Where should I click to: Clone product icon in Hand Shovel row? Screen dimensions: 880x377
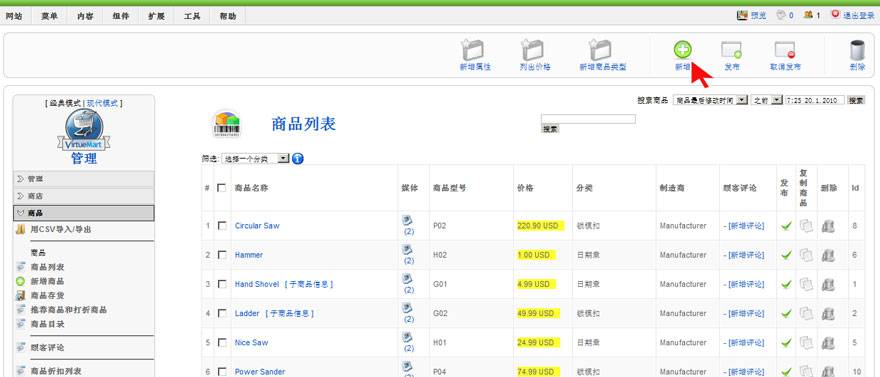pyautogui.click(x=806, y=284)
